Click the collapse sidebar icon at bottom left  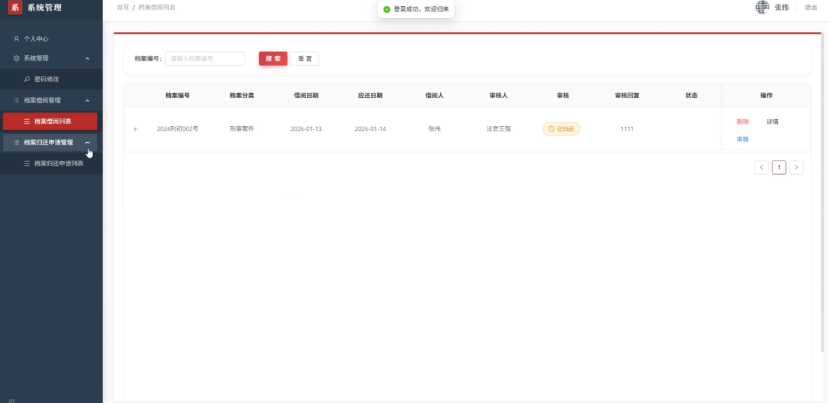tap(12, 400)
